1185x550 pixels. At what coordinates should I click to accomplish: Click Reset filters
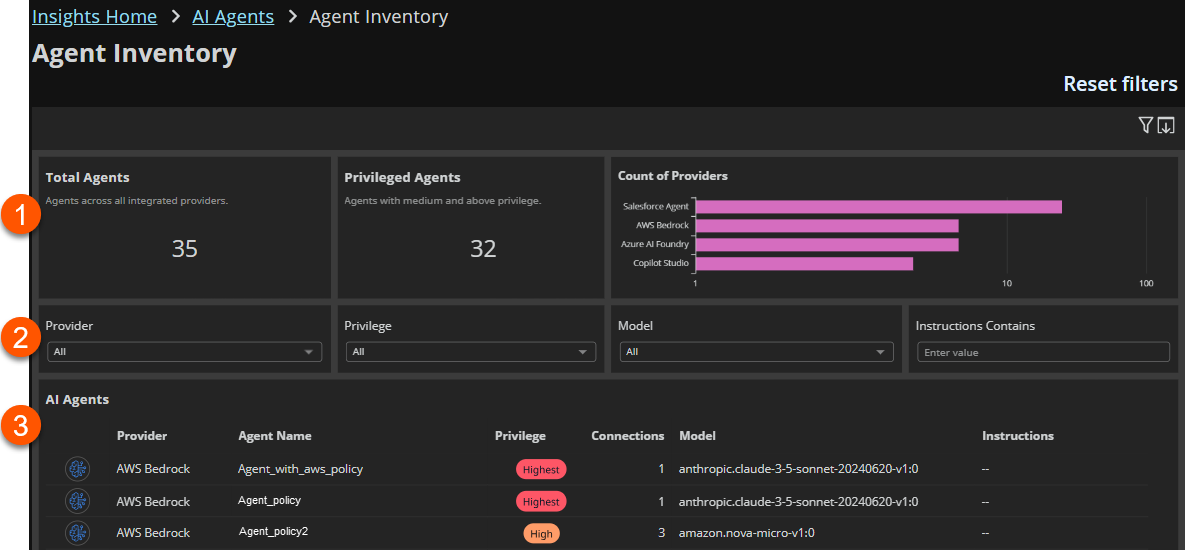pyautogui.click(x=1120, y=84)
